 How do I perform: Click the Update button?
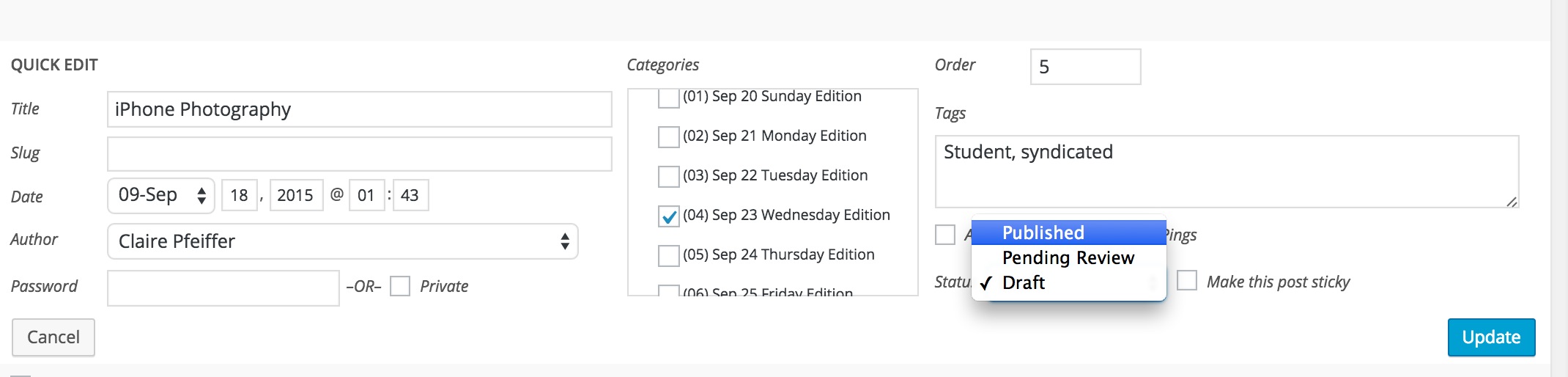click(x=1490, y=337)
